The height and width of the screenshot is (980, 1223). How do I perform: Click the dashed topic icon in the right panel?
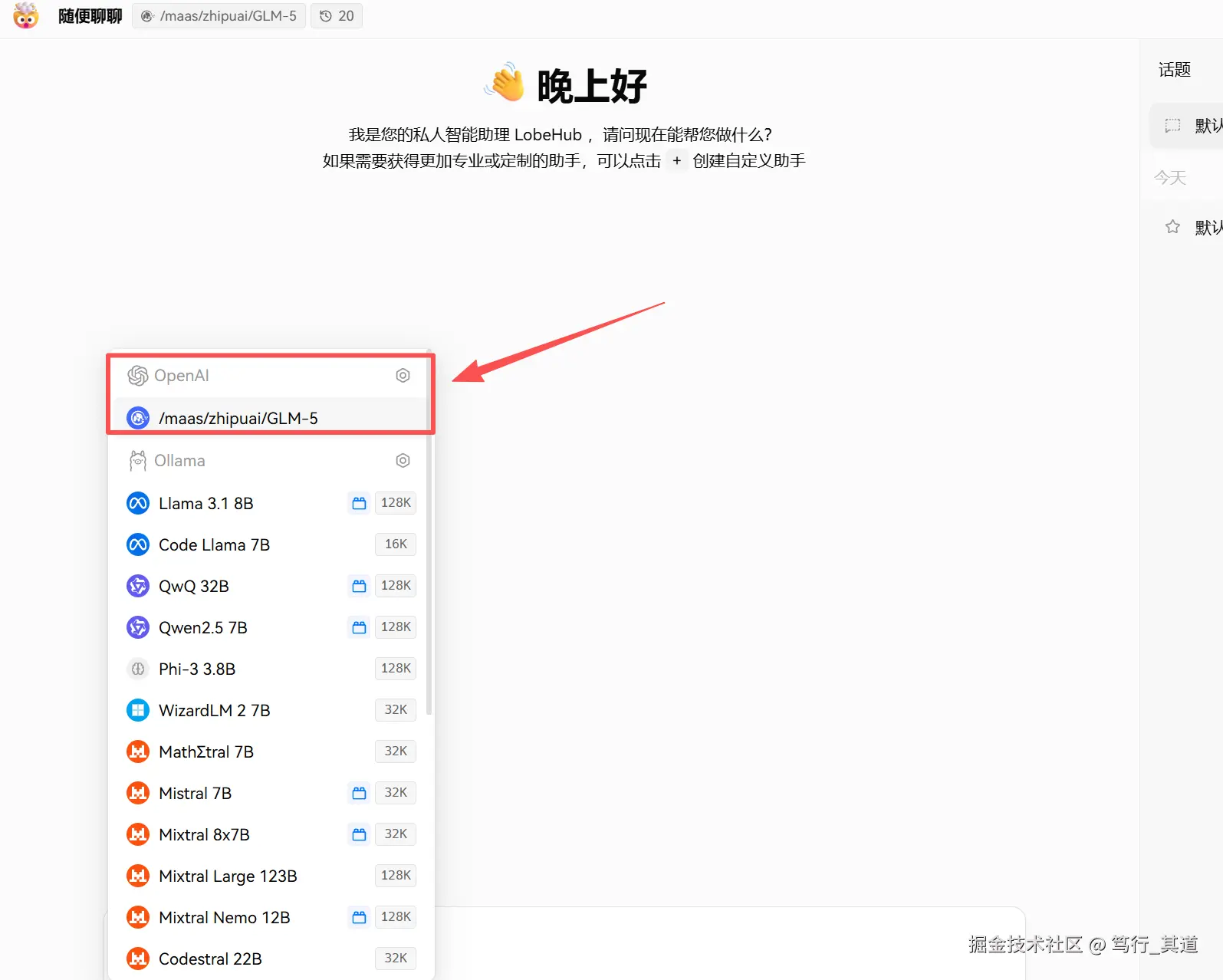[1172, 125]
